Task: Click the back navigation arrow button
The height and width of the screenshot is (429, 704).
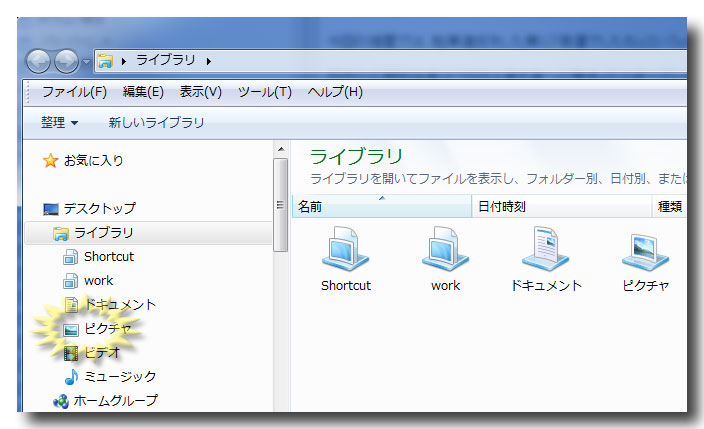Action: pos(39,61)
